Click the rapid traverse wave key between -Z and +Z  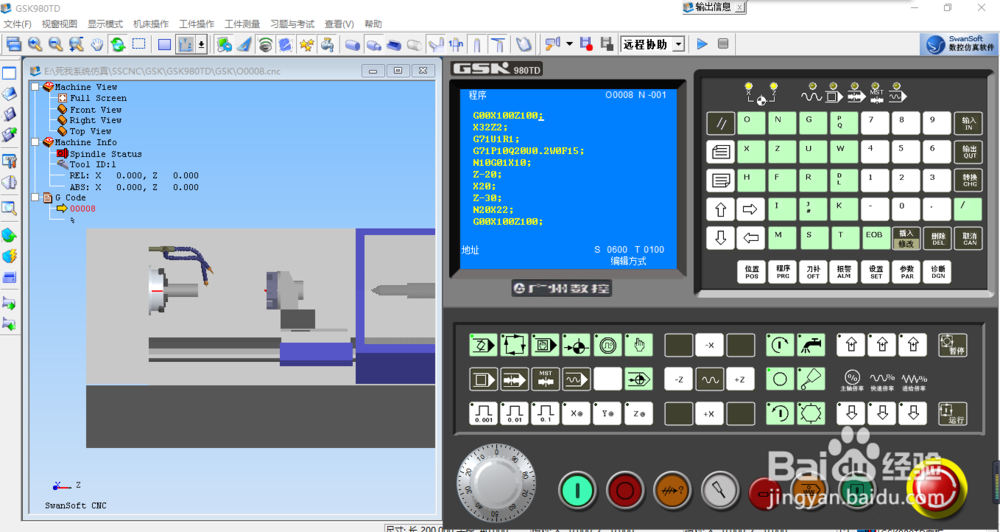click(709, 379)
